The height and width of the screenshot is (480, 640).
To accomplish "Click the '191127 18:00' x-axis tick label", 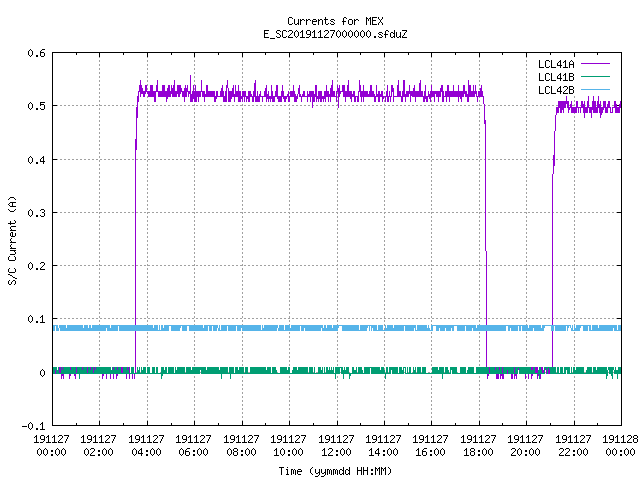I will (x=478, y=446).
